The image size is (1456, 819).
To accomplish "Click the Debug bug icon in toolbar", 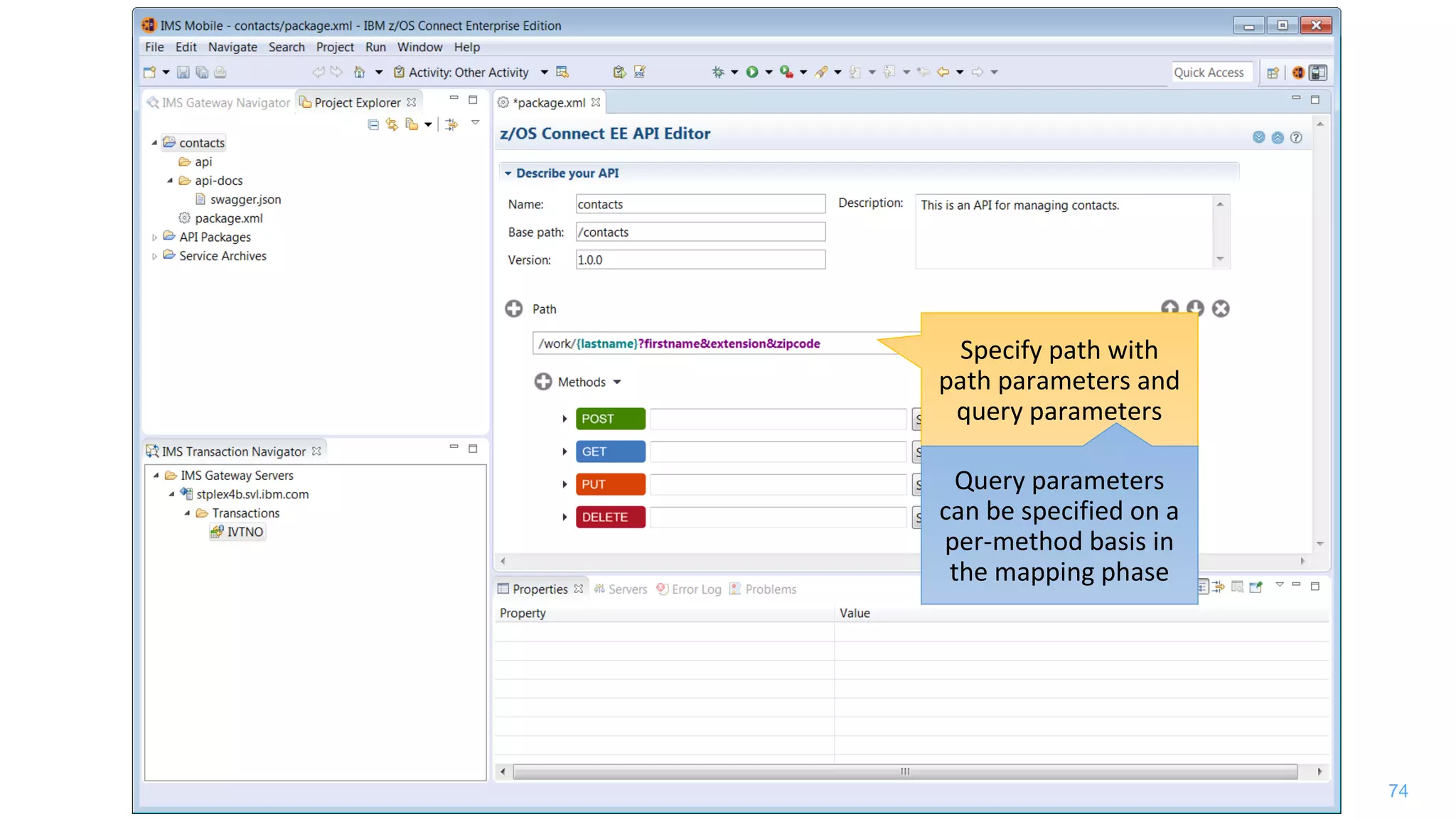I will click(x=718, y=72).
